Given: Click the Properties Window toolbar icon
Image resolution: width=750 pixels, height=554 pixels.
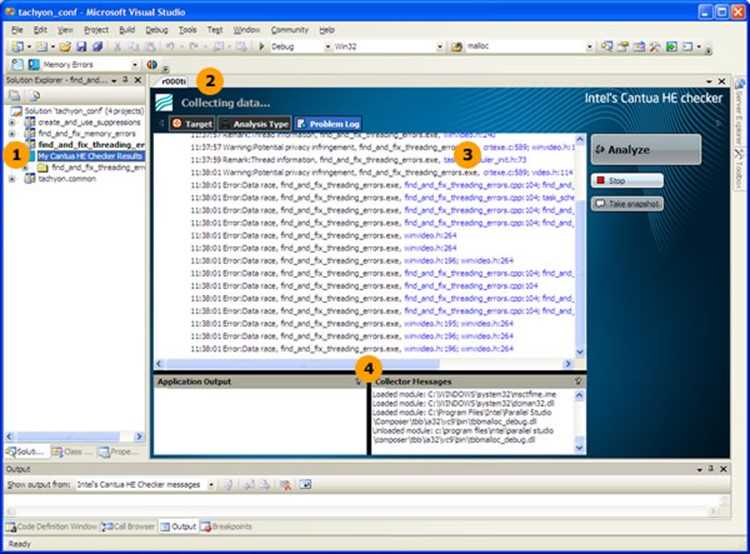Looking at the screenshot, I should tap(623, 46).
